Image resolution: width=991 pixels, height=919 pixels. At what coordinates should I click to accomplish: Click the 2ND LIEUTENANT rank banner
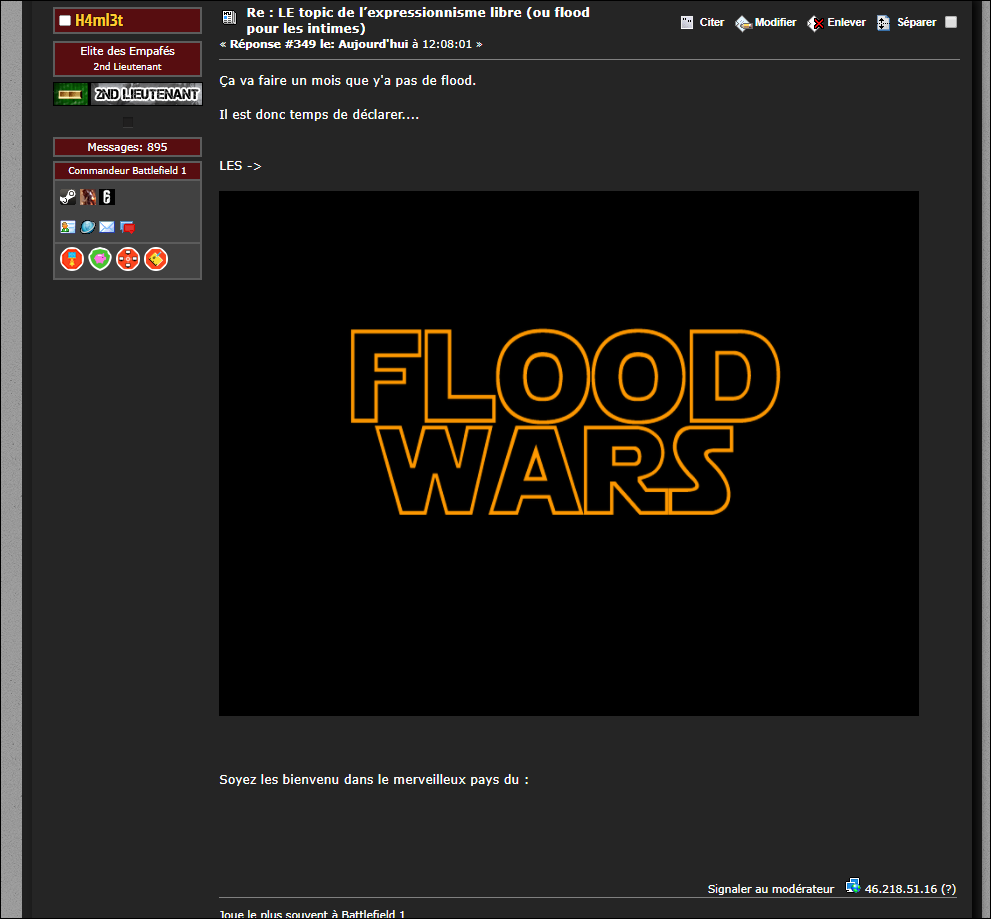147,94
